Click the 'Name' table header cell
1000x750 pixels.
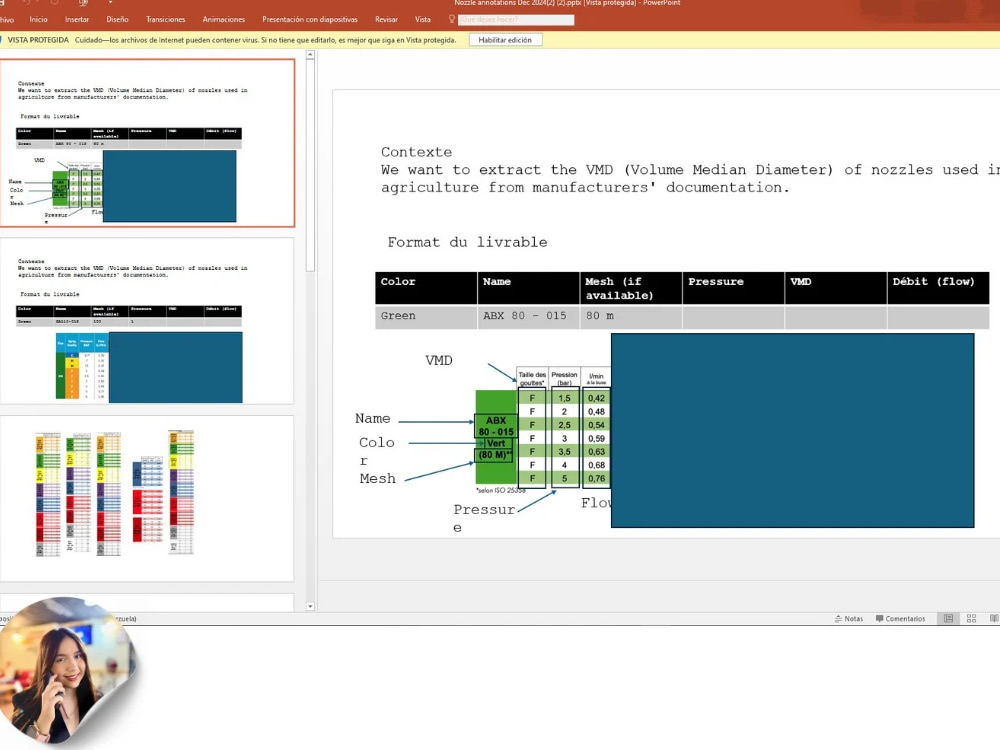click(x=529, y=288)
